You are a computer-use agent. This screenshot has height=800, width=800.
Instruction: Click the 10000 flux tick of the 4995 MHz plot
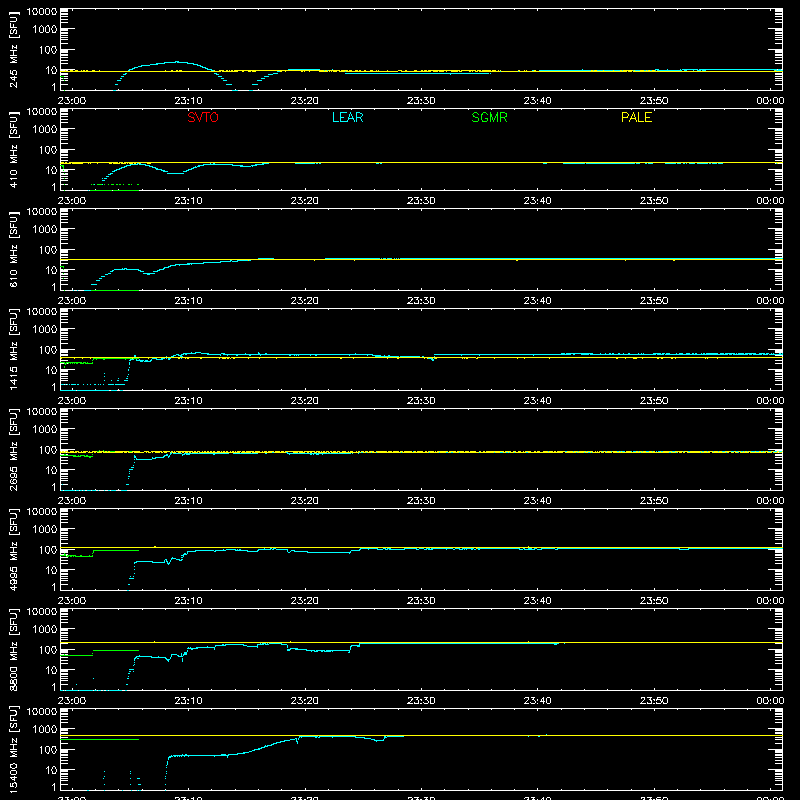click(42, 512)
